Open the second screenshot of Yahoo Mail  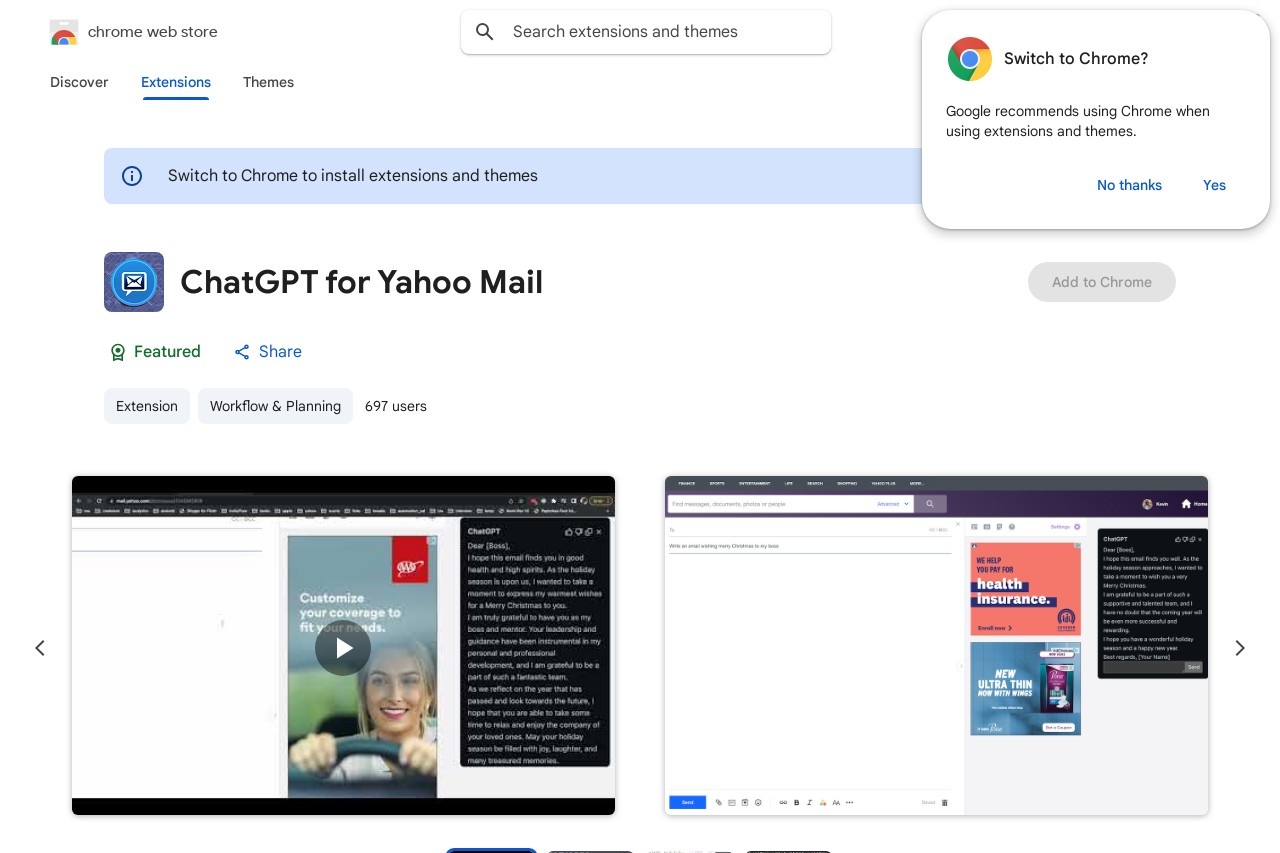point(936,645)
